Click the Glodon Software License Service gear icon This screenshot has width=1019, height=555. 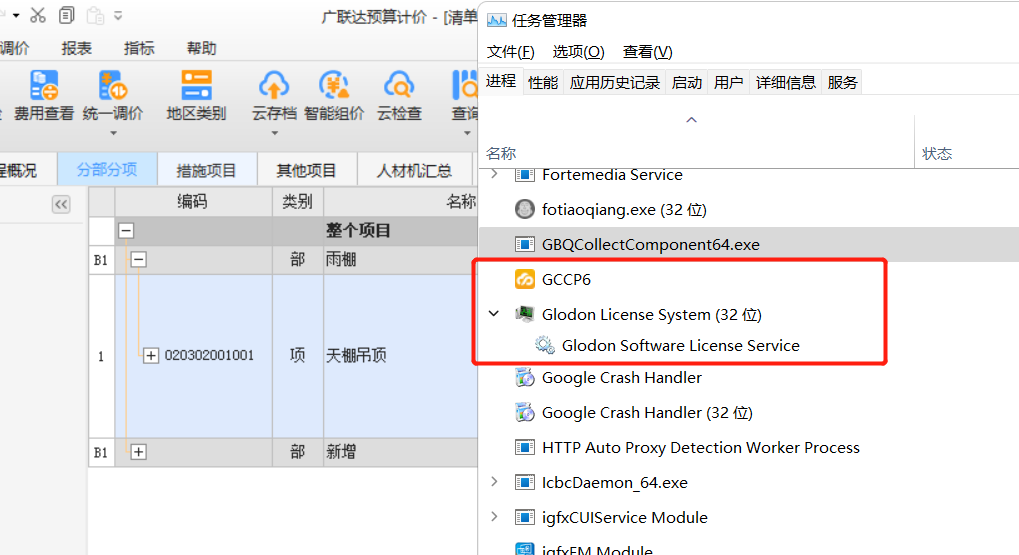(544, 345)
